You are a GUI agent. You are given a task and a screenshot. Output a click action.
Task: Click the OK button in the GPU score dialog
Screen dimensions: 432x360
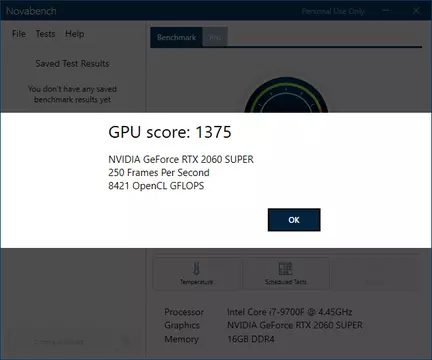click(294, 220)
